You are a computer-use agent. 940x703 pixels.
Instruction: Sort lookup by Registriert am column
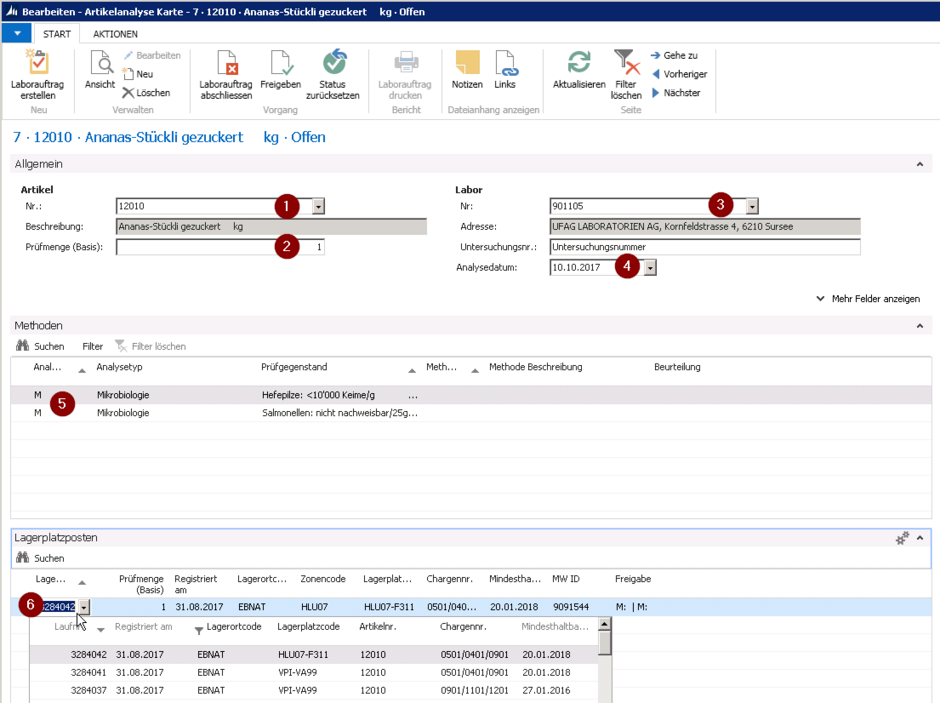tap(143, 626)
